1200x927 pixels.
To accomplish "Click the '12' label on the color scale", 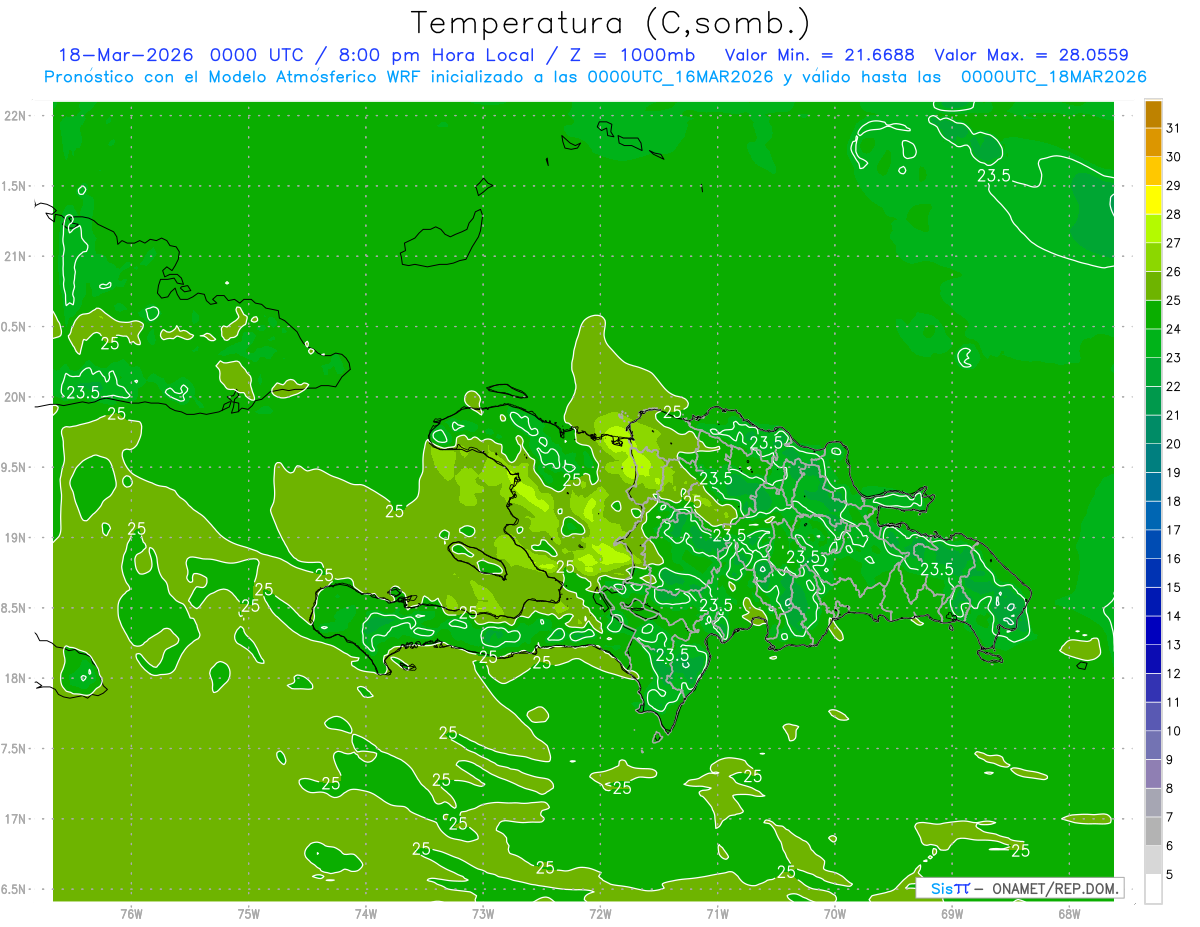I will point(1174,674).
